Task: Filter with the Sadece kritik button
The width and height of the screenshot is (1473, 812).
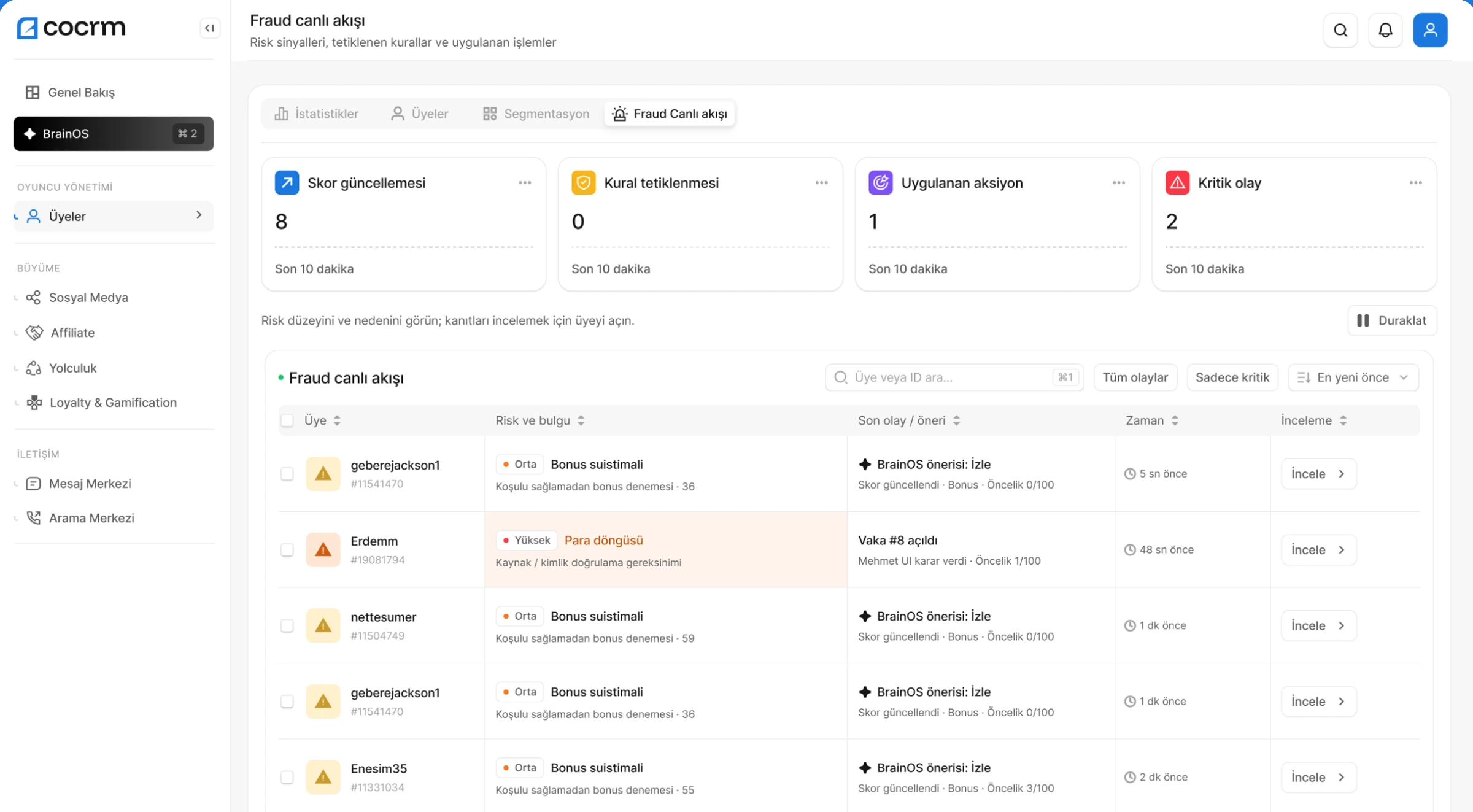Action: pyautogui.click(x=1232, y=377)
